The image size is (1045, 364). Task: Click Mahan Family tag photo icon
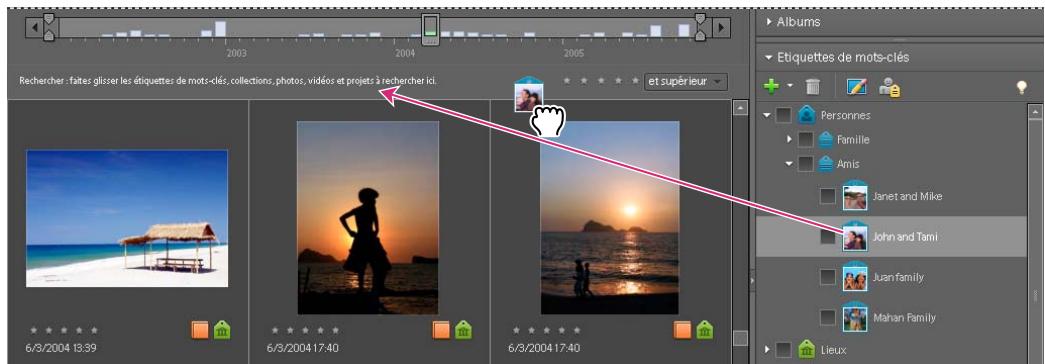[854, 317]
